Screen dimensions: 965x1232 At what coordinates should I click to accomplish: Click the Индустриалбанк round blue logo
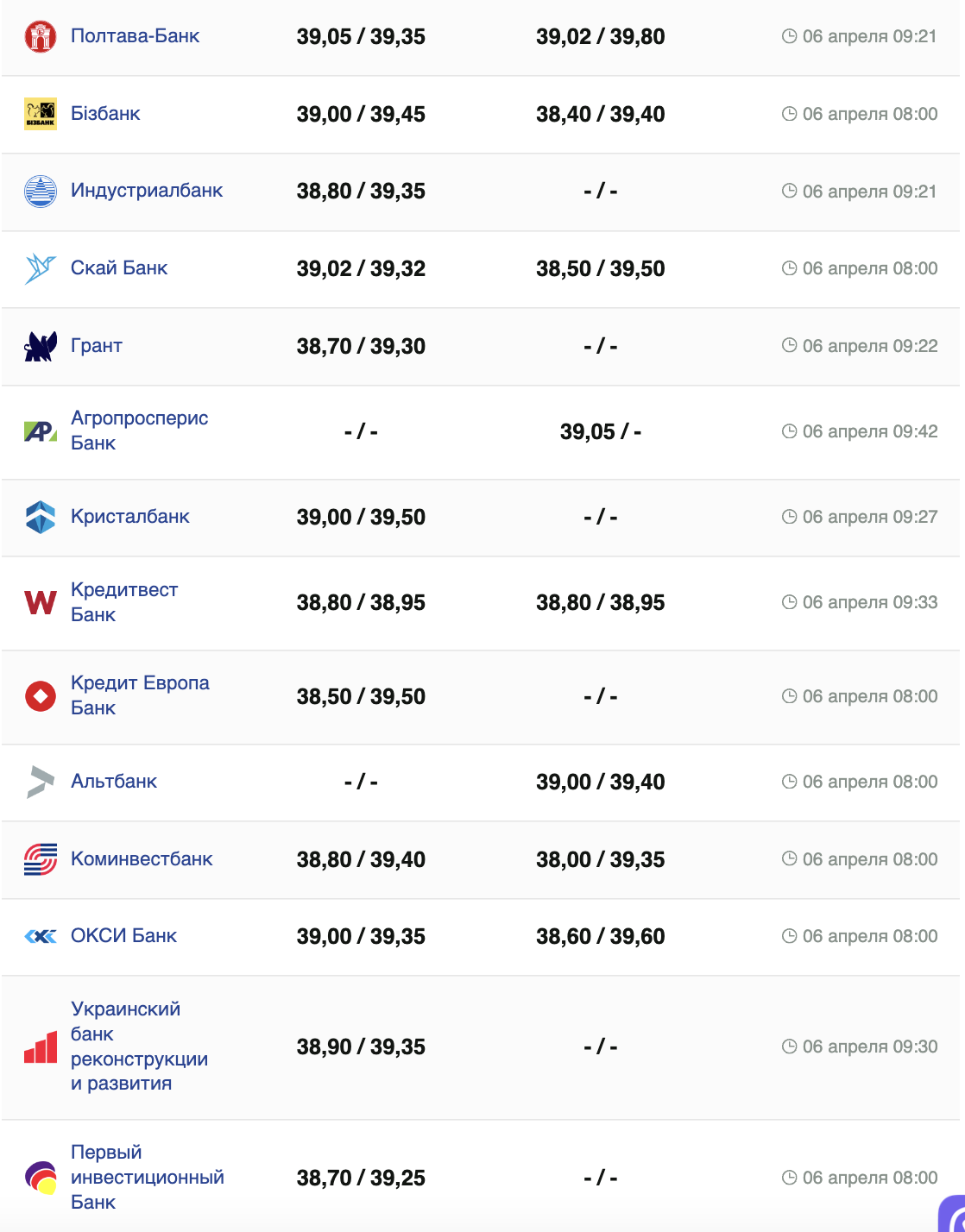tap(40, 191)
